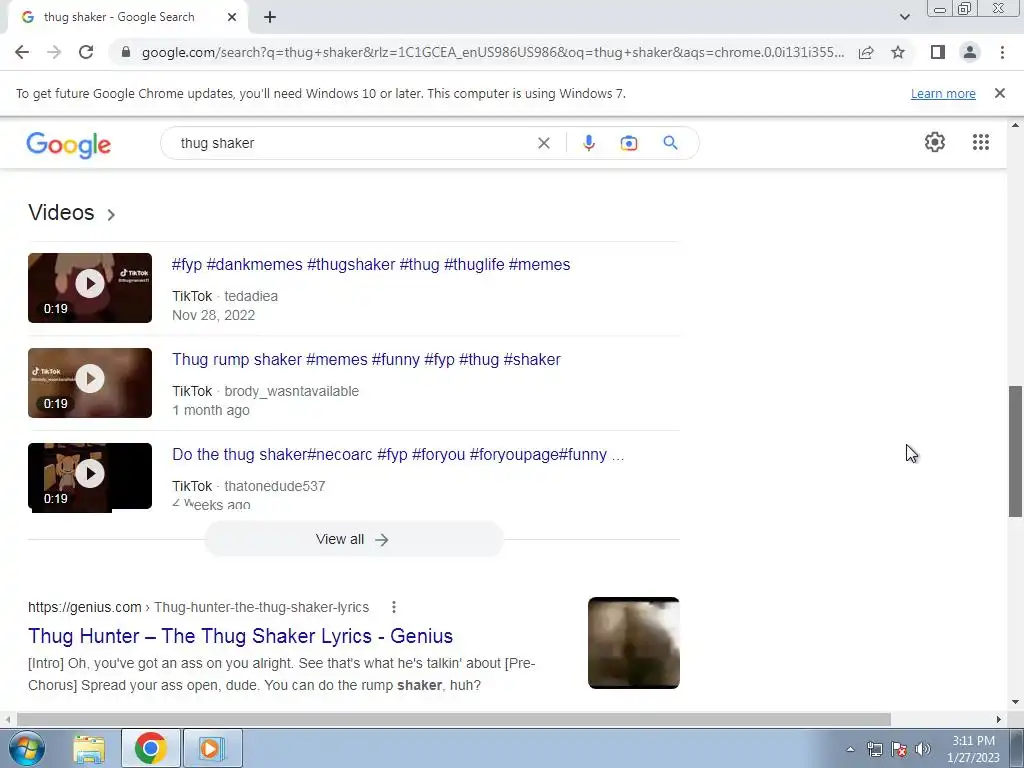Click the Nov 28, 2022 date text
This screenshot has height=768, width=1024.
point(214,315)
